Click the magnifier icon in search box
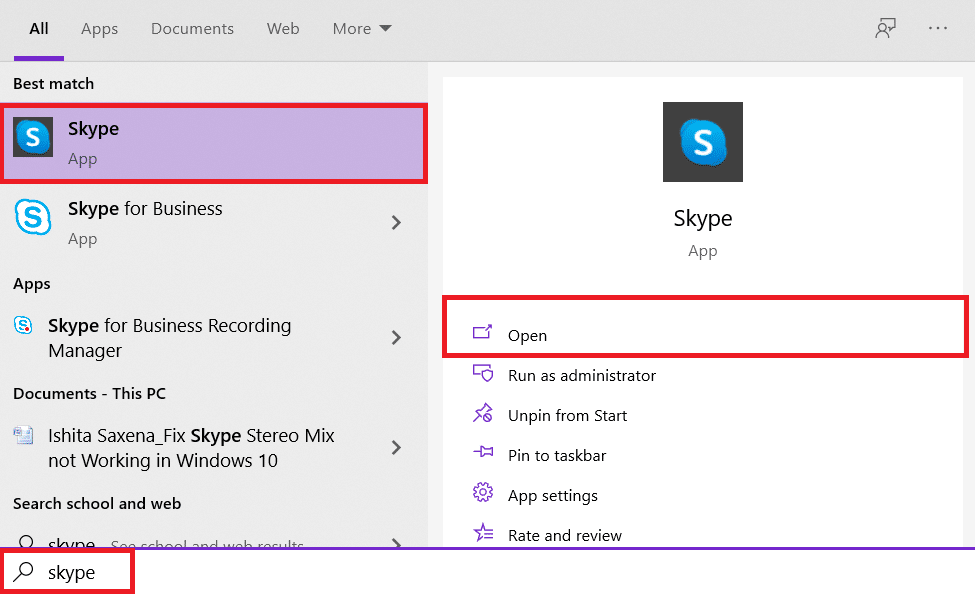This screenshot has height=594, width=975. pos(24,571)
